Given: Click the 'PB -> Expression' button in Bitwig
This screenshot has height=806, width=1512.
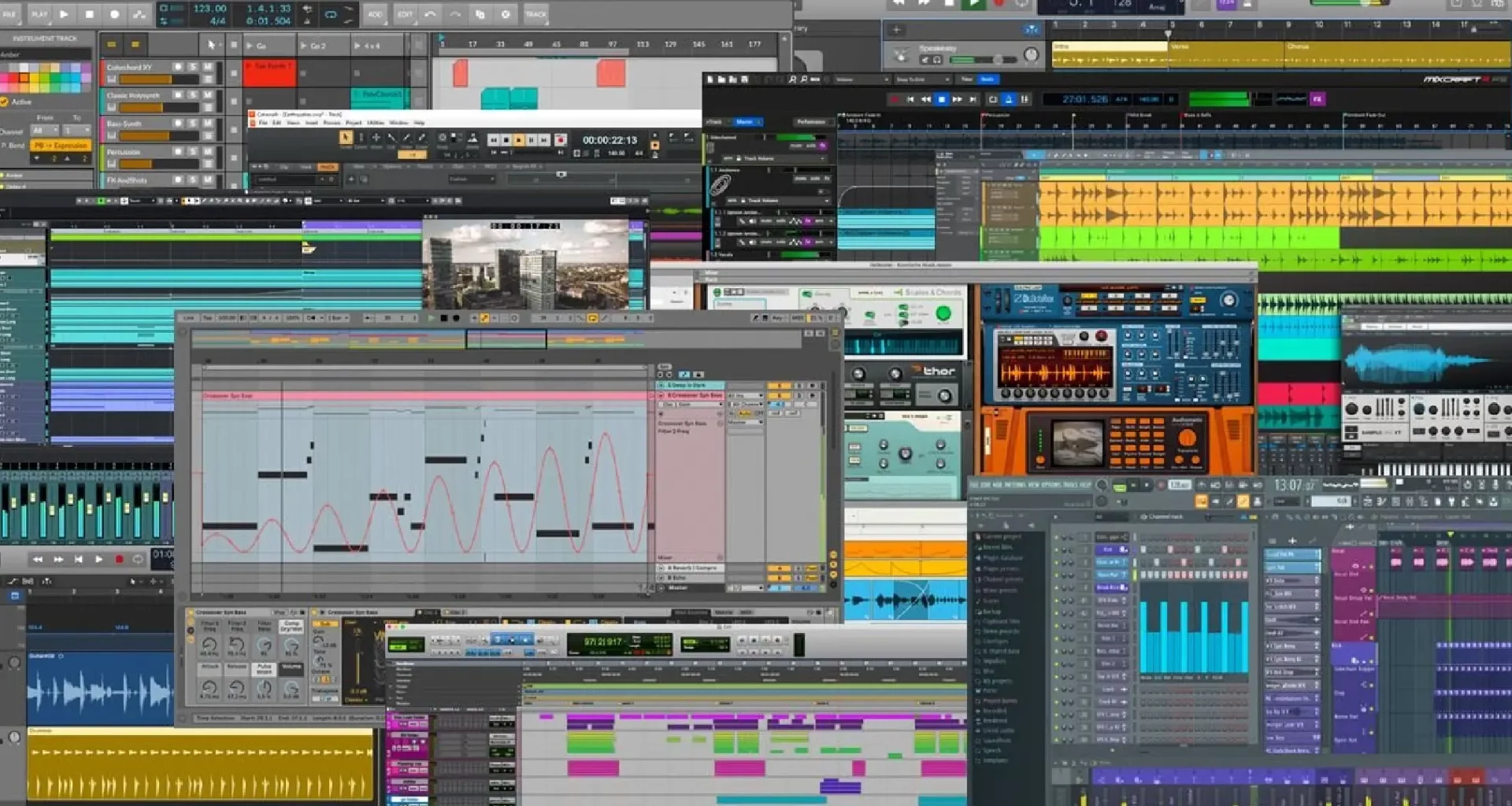Looking at the screenshot, I should click(x=61, y=146).
